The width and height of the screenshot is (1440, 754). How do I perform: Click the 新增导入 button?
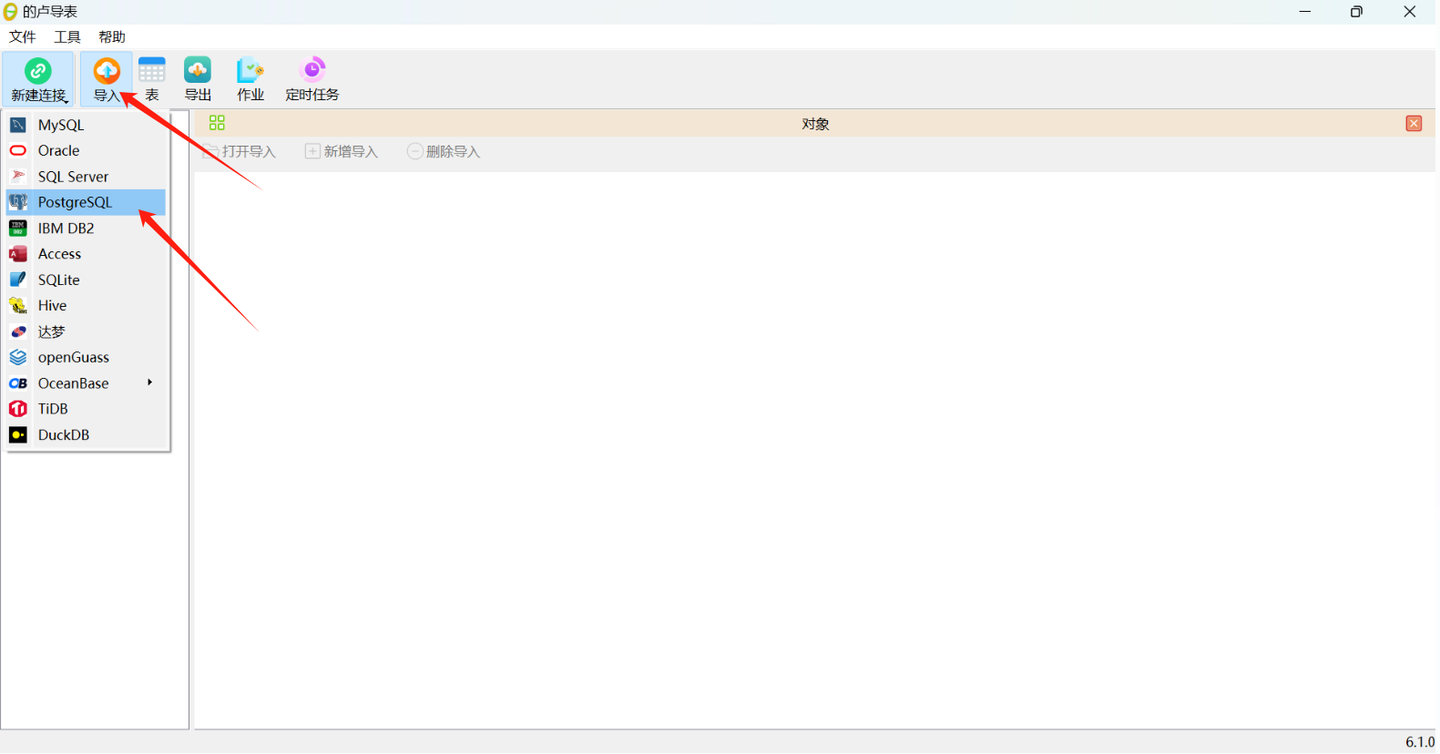pyautogui.click(x=341, y=151)
